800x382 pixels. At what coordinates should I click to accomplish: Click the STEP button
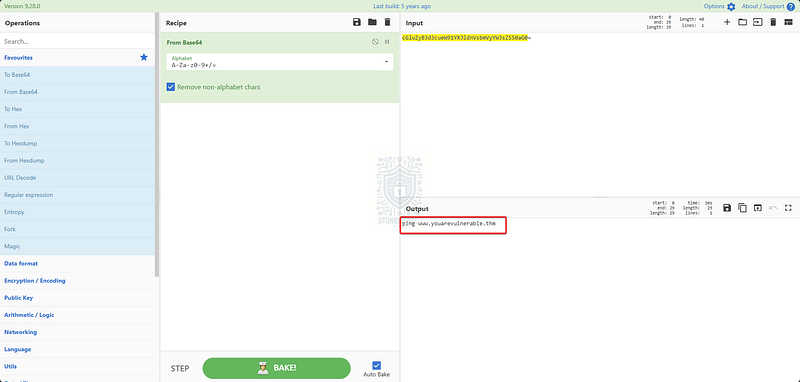coord(180,368)
